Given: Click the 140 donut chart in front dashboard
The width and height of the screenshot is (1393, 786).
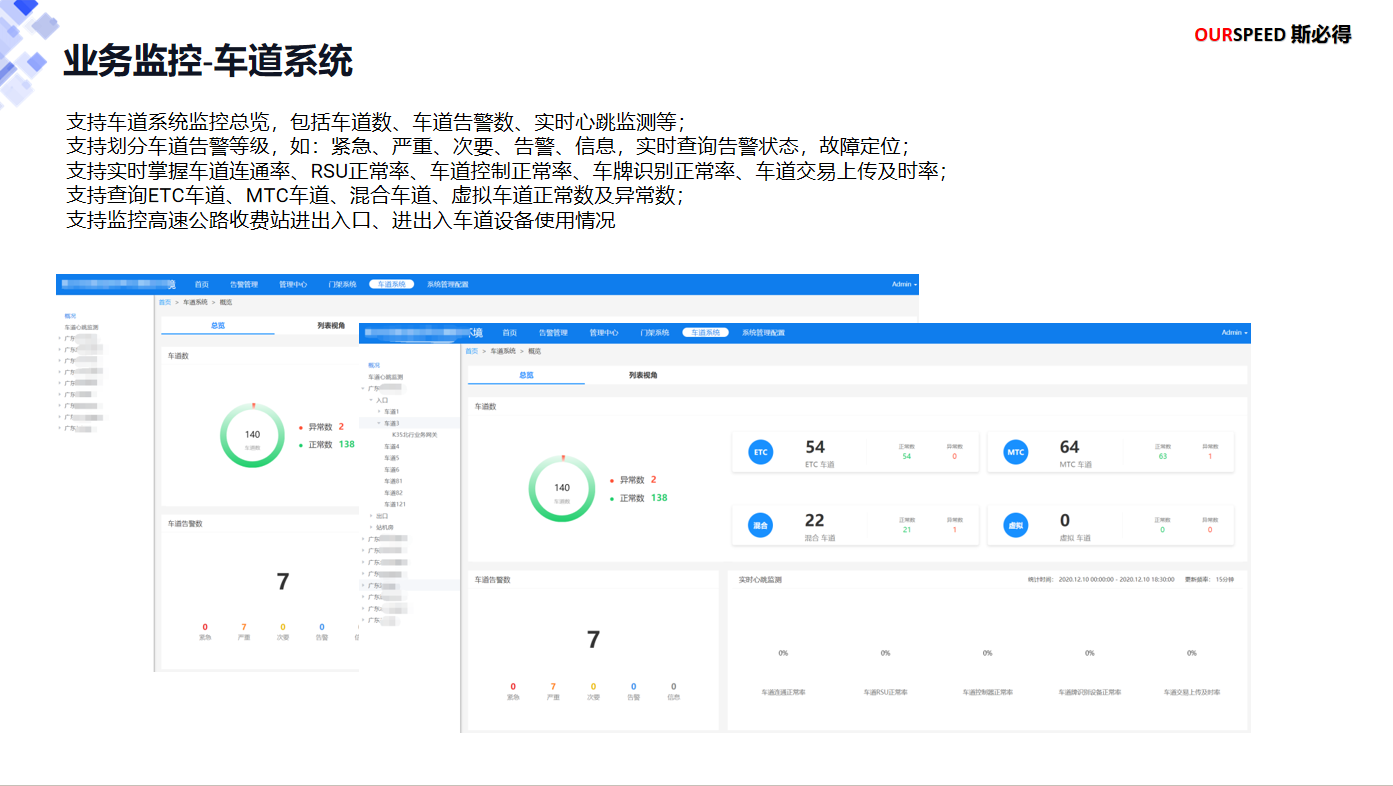Looking at the screenshot, I should [562, 489].
